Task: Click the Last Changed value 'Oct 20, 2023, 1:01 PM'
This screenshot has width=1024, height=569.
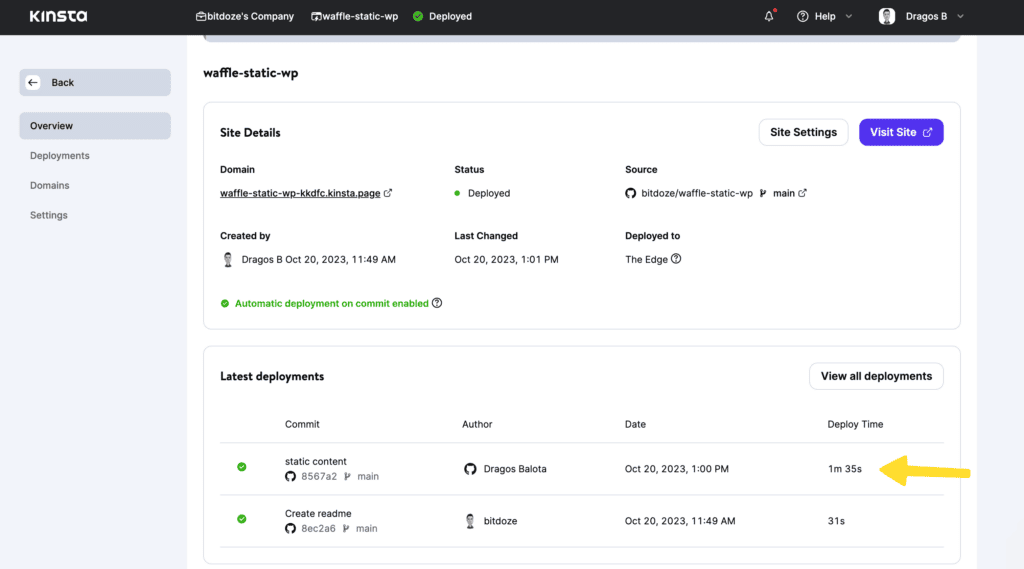Action: click(x=506, y=259)
